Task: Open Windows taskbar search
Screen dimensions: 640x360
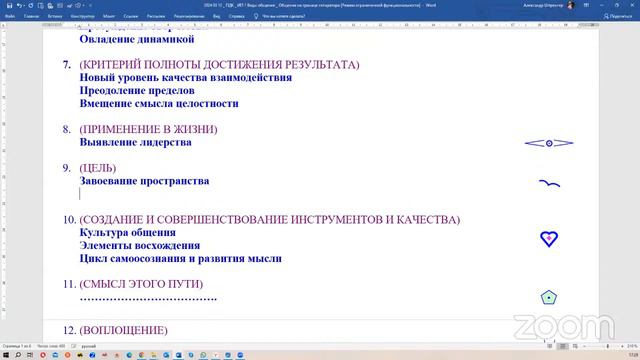Action: pyautogui.click(x=18, y=355)
